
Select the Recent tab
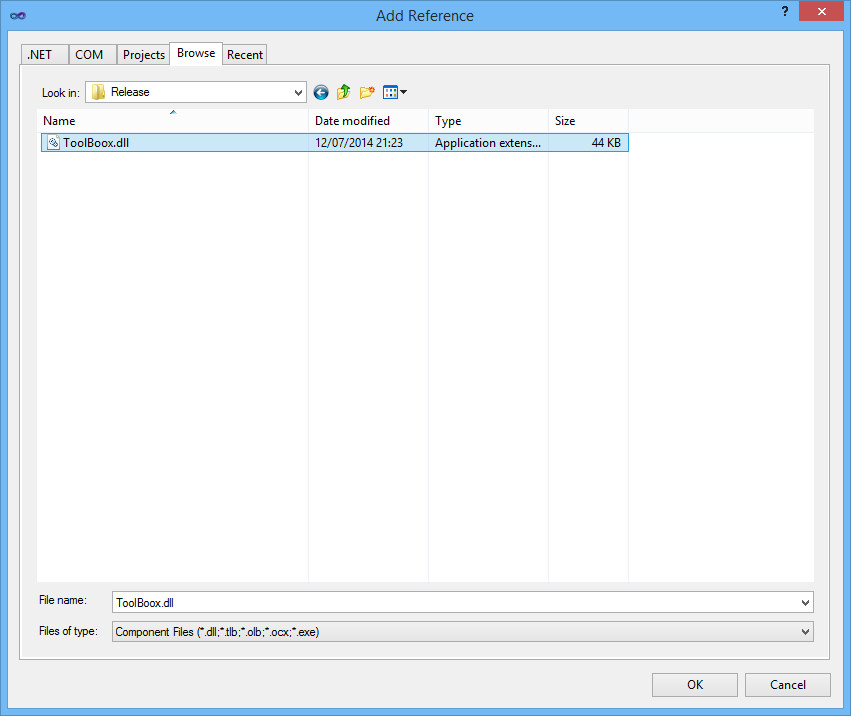pos(245,55)
